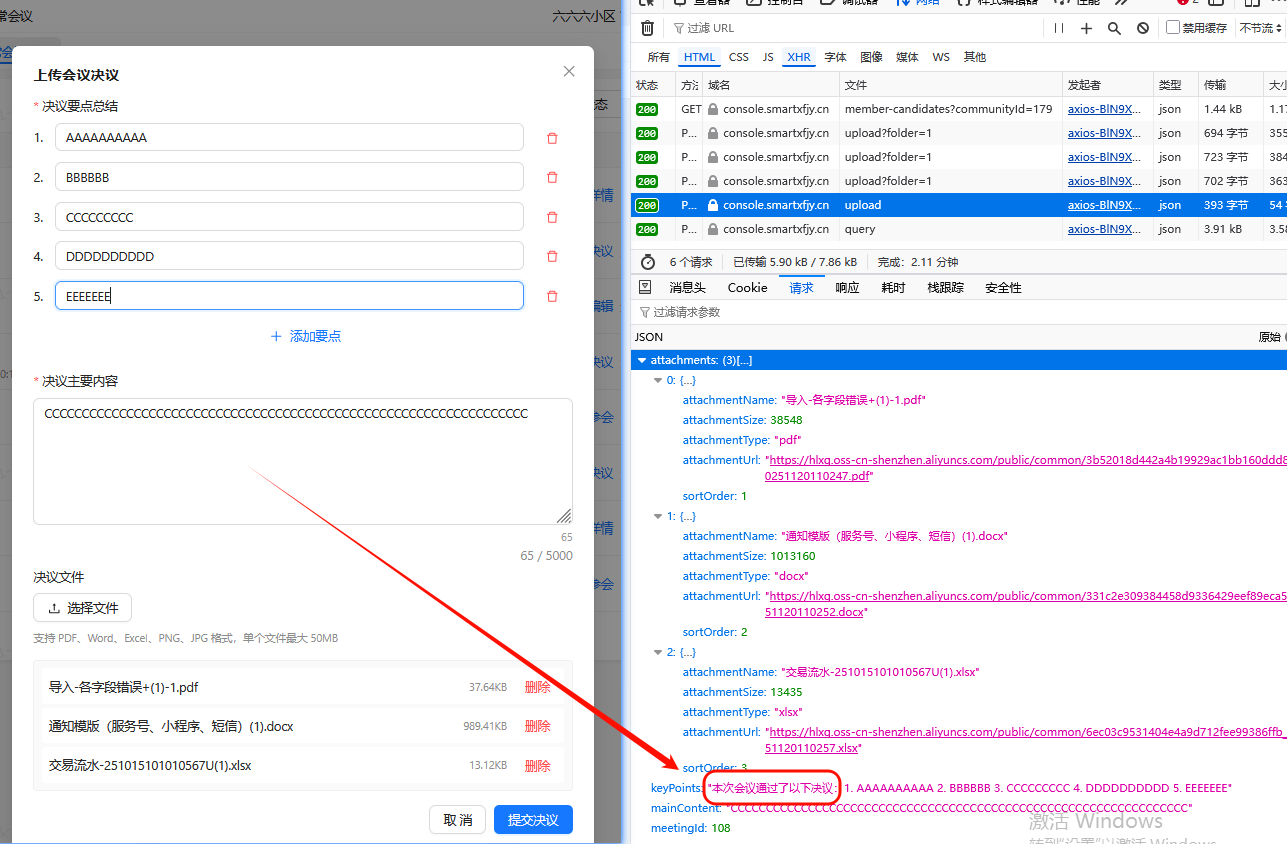Viewport: 1287px width, 844px height.
Task: Collapse the attachments item 0 entry
Action: click(659, 379)
